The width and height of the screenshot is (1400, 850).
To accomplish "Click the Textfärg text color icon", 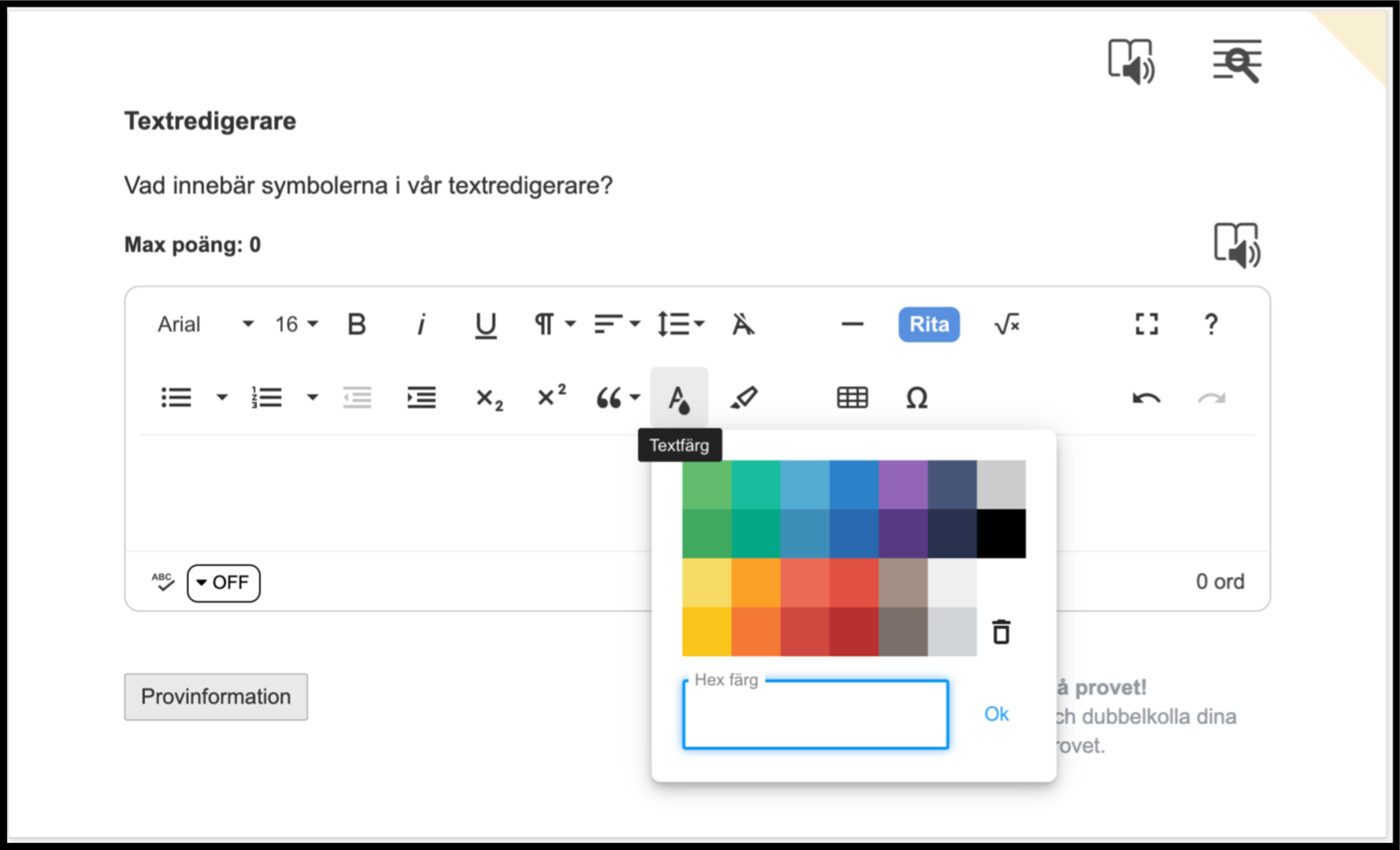I will pos(679,398).
